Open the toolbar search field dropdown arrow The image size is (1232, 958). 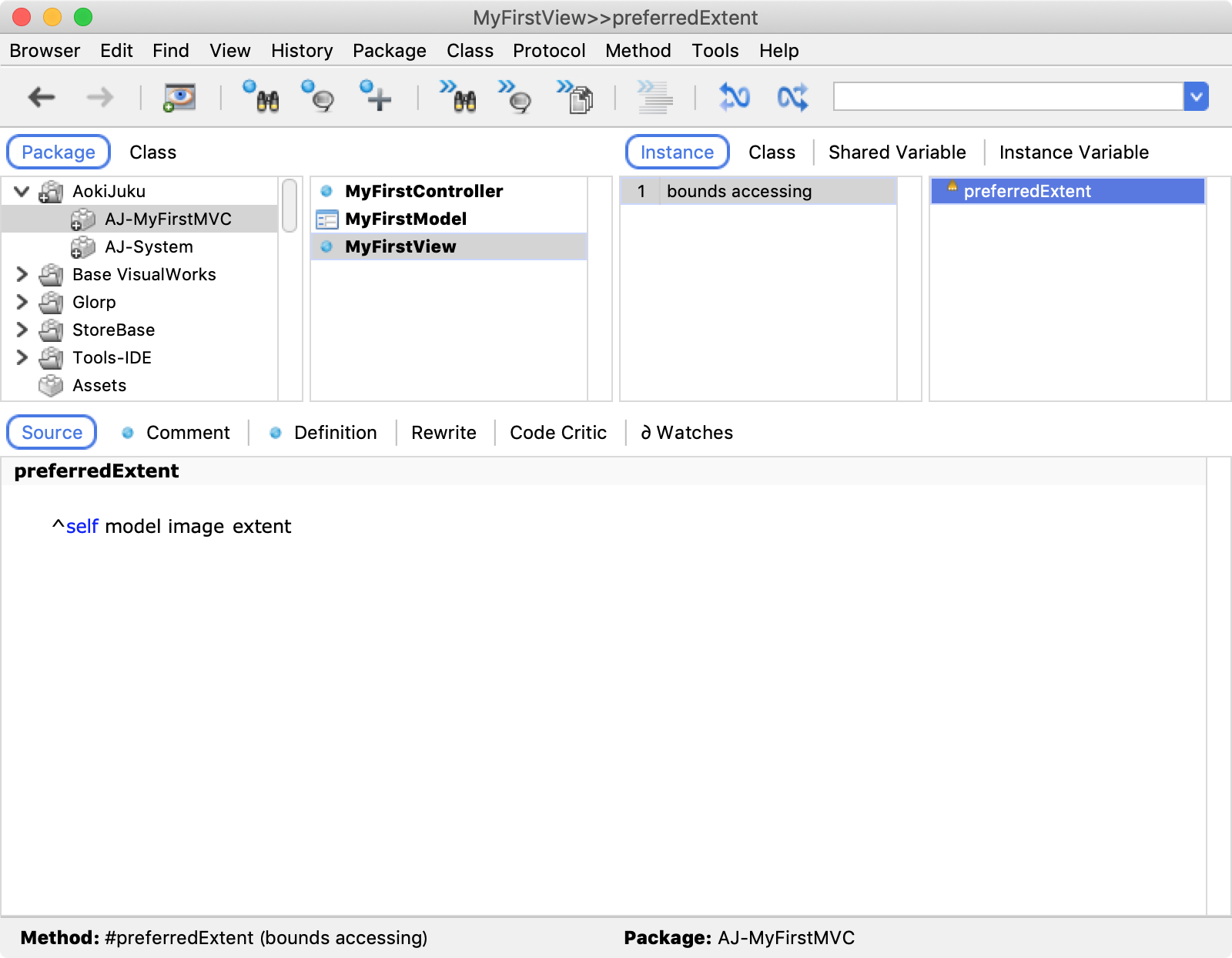click(x=1196, y=97)
